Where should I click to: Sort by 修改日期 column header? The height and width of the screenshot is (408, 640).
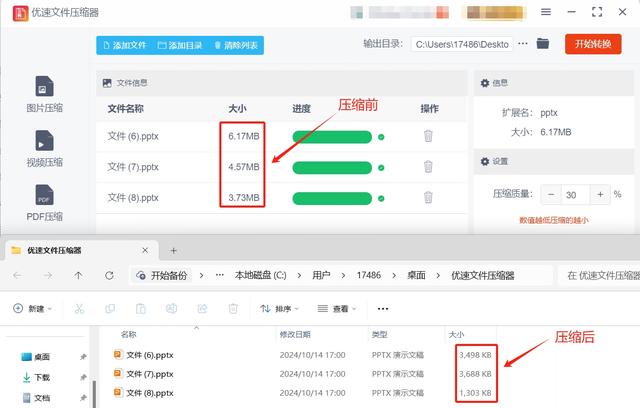pyautogui.click(x=295, y=335)
